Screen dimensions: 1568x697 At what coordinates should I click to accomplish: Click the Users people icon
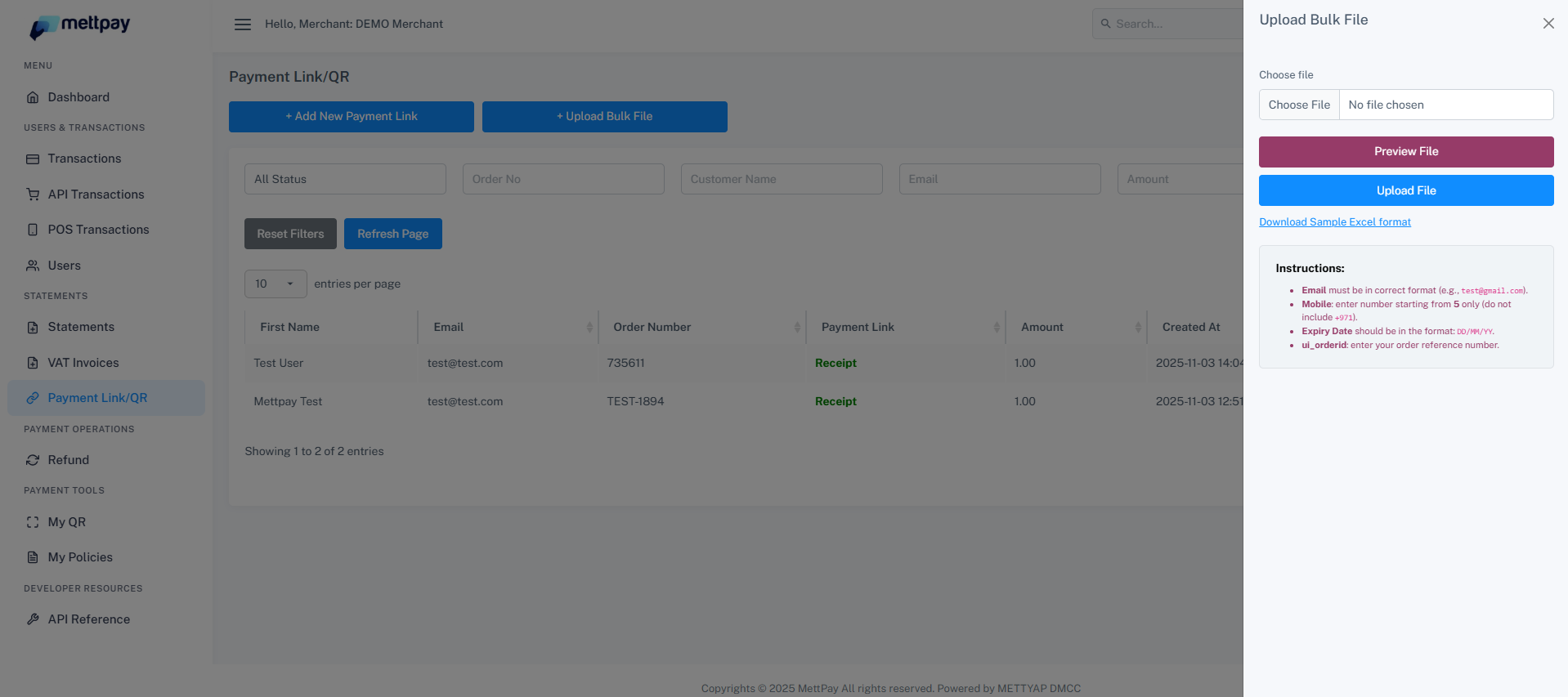[x=33, y=266]
